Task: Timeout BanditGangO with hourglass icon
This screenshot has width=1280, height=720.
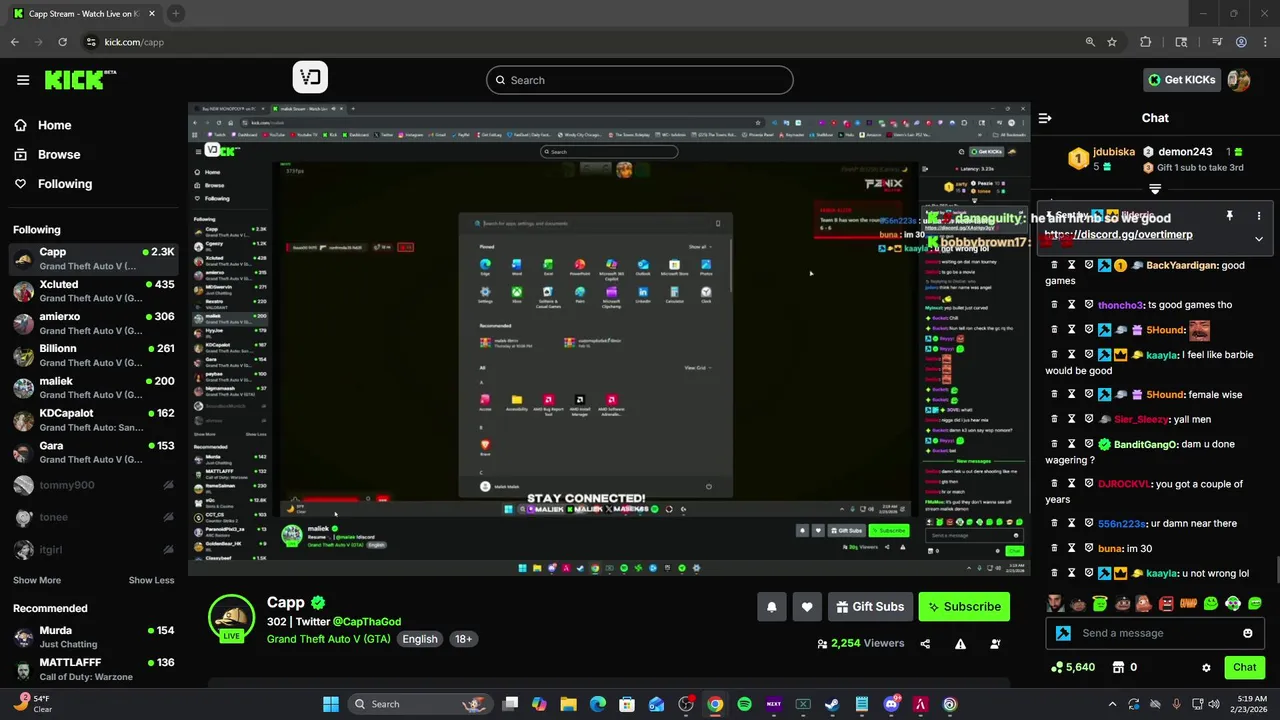Action: (1071, 444)
